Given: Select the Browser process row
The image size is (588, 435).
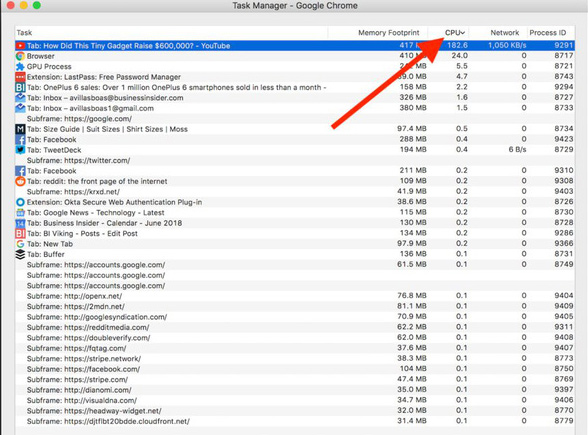Looking at the screenshot, I should click(295, 56).
